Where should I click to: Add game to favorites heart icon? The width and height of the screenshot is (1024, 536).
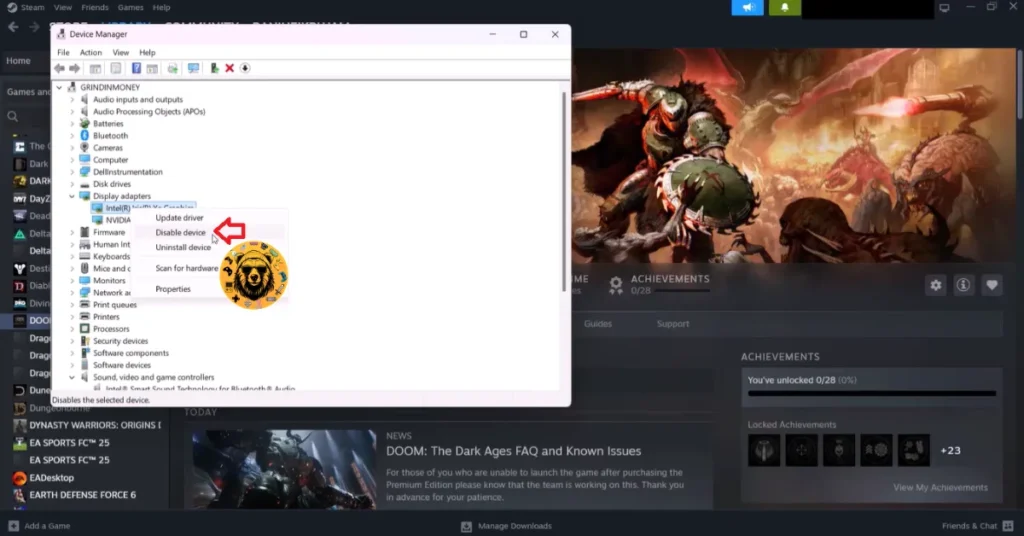991,285
